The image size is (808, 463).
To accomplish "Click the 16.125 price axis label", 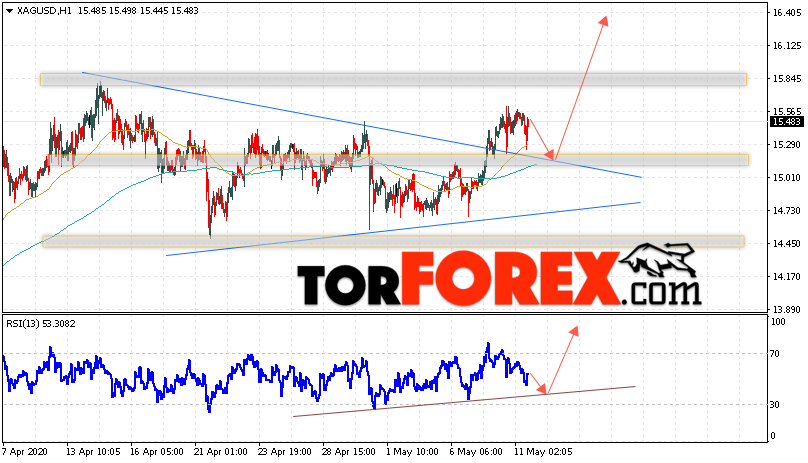I will [x=787, y=46].
